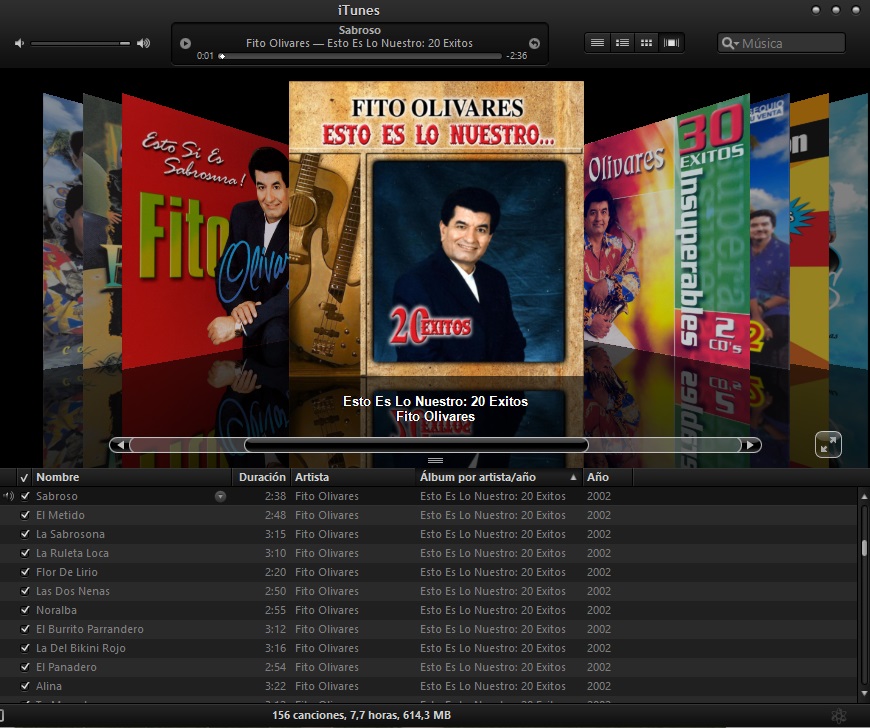The height and width of the screenshot is (728, 870).
Task: Select the Cover Flow view icon
Action: tap(671, 42)
